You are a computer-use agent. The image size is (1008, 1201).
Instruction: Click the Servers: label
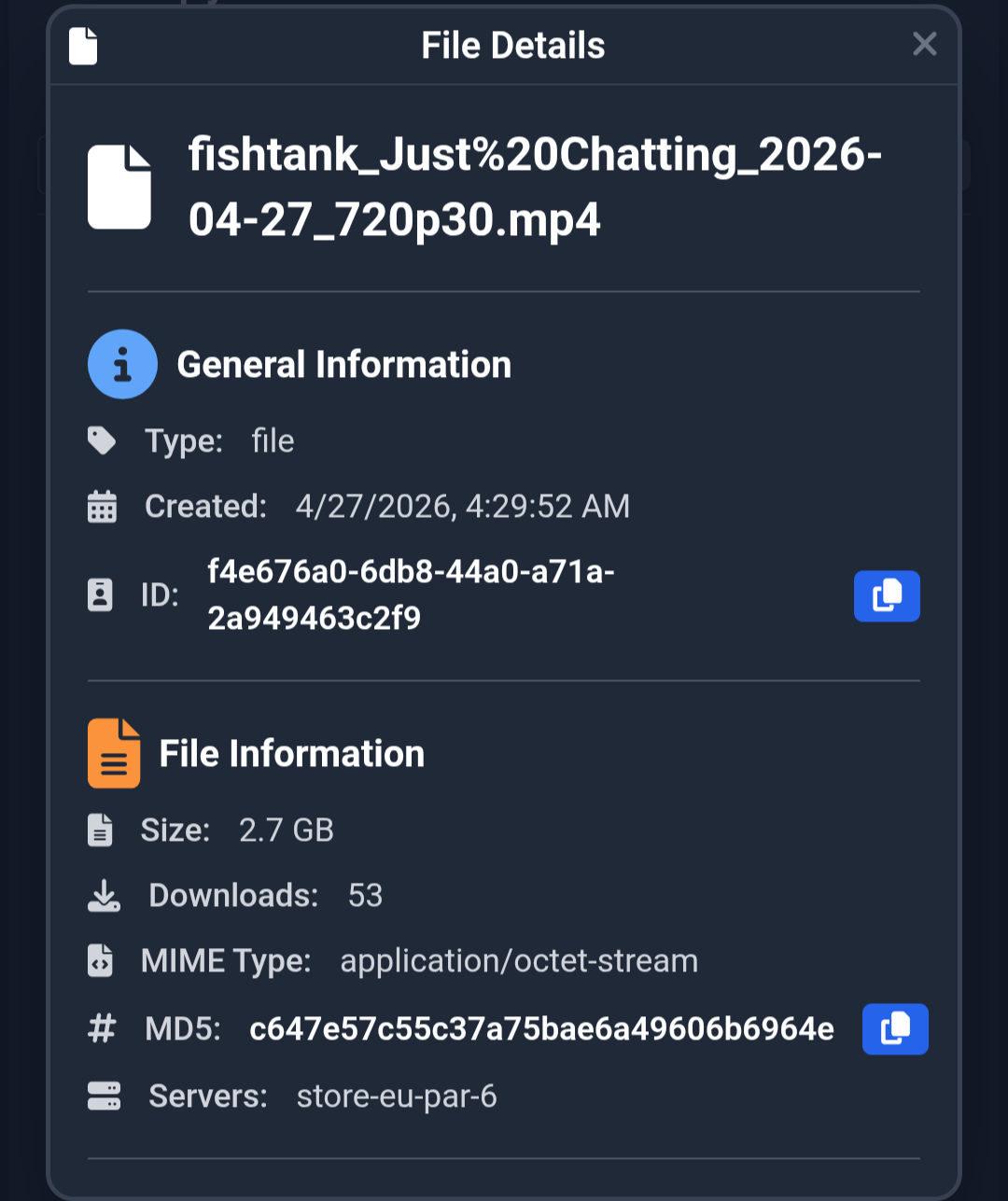click(x=208, y=1096)
